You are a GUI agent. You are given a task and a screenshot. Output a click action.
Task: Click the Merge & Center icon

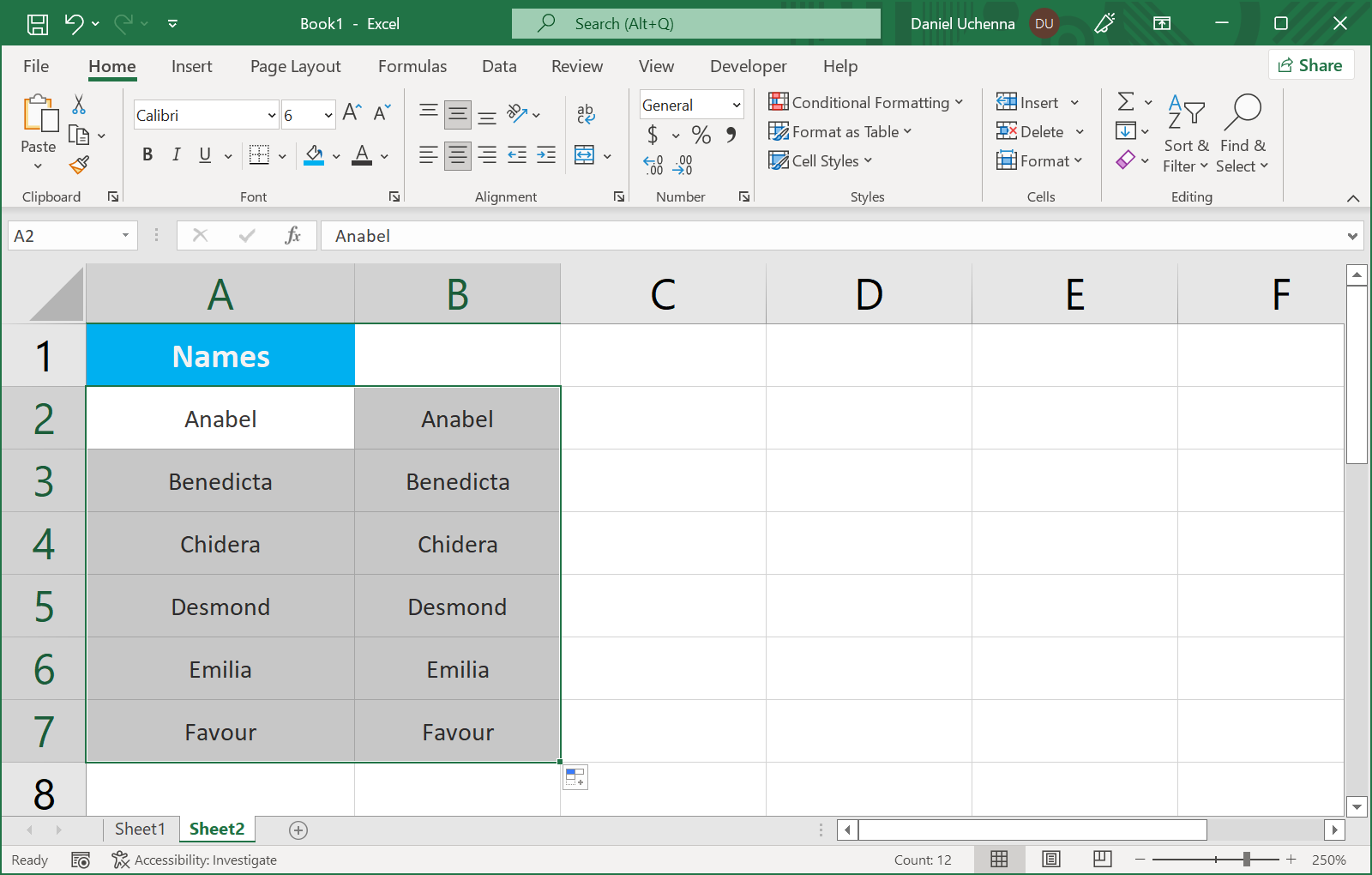coord(585,155)
